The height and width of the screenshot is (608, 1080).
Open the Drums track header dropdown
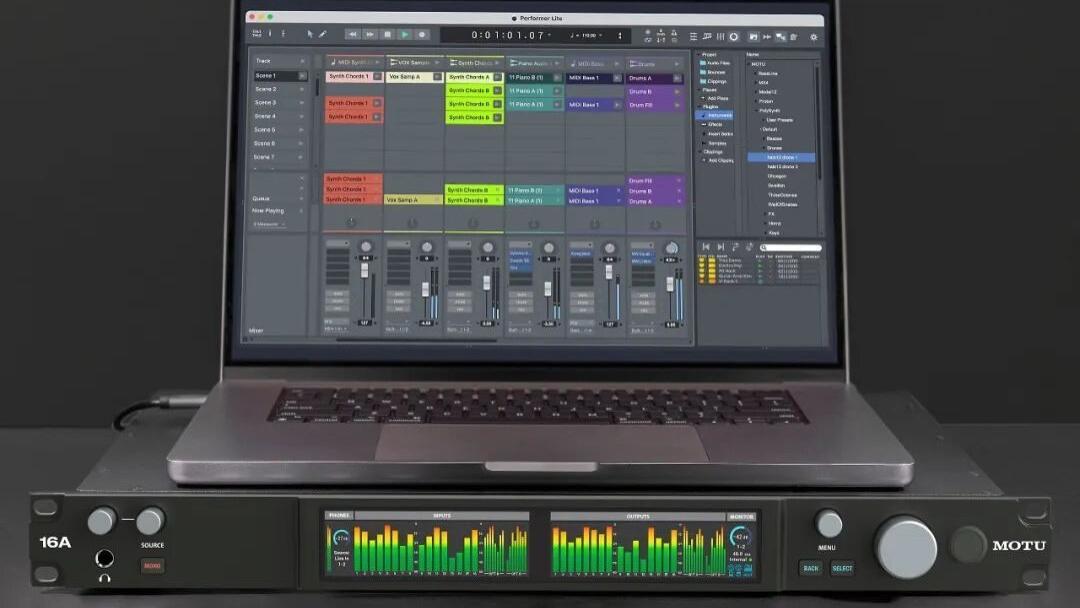[x=677, y=64]
